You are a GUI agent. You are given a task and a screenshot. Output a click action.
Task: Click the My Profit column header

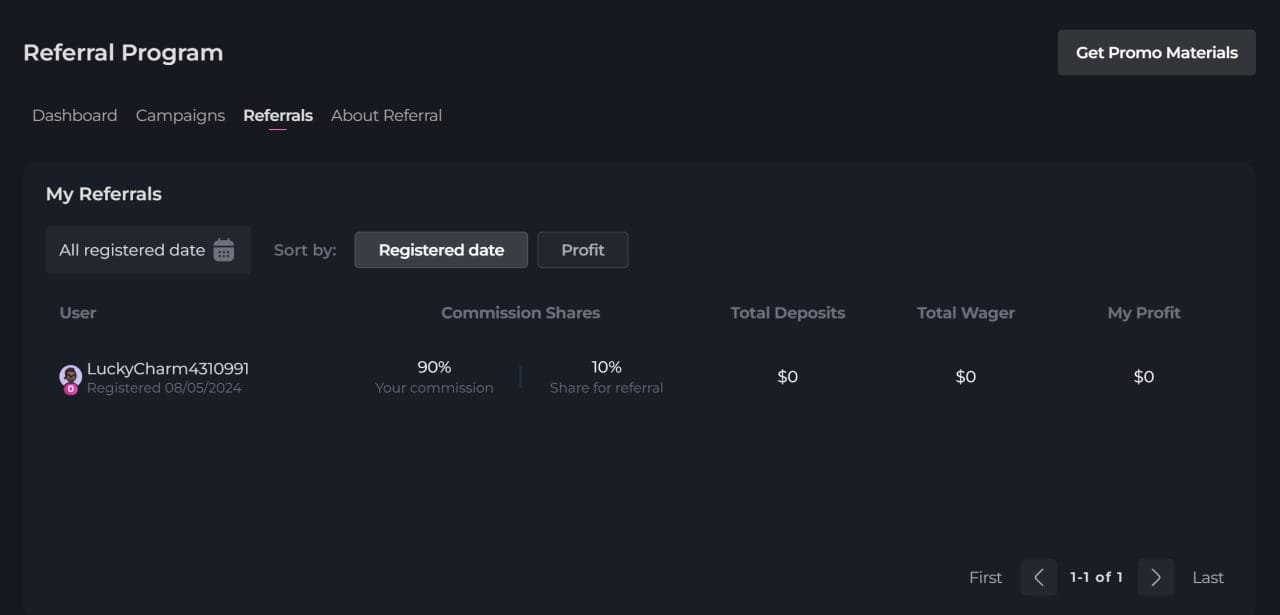click(x=1143, y=313)
